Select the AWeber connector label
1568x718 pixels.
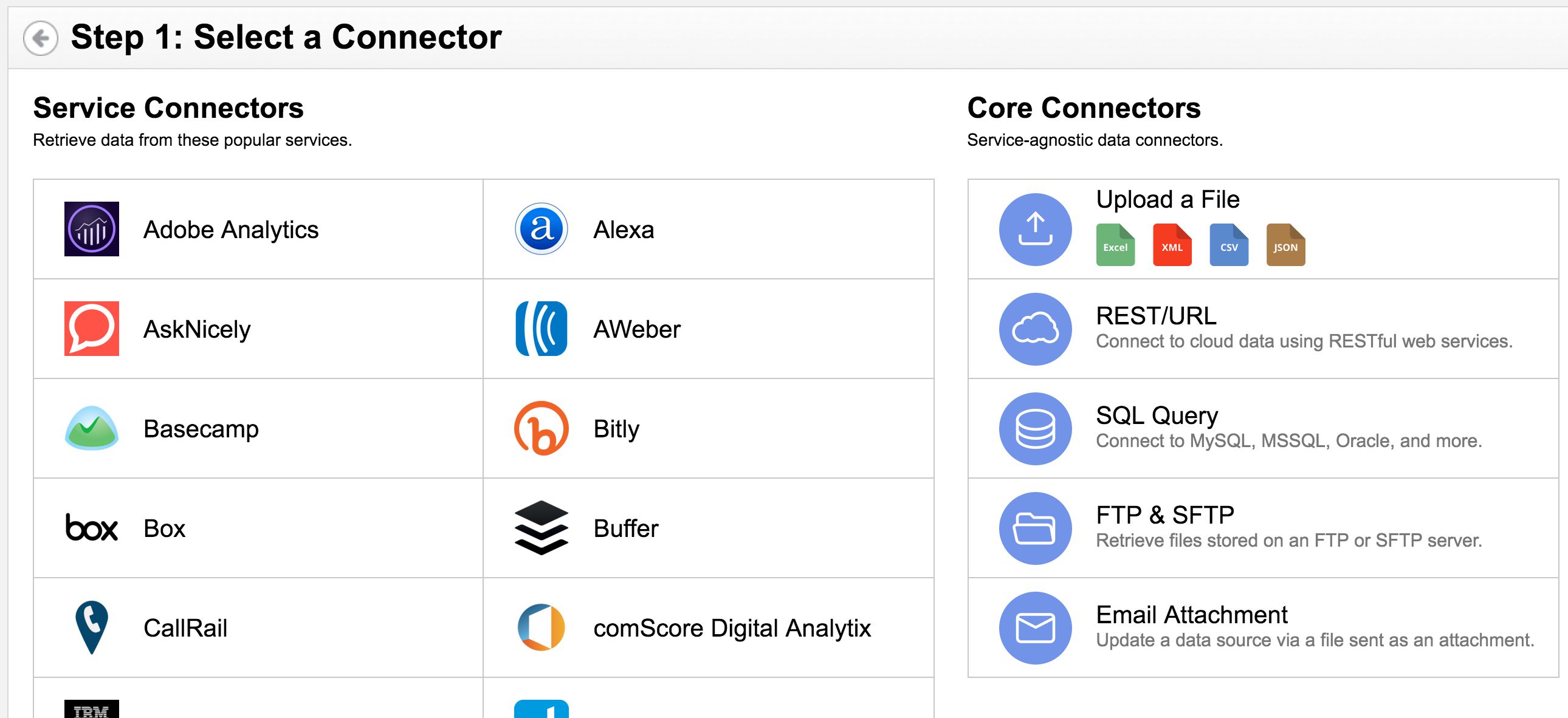[637, 329]
